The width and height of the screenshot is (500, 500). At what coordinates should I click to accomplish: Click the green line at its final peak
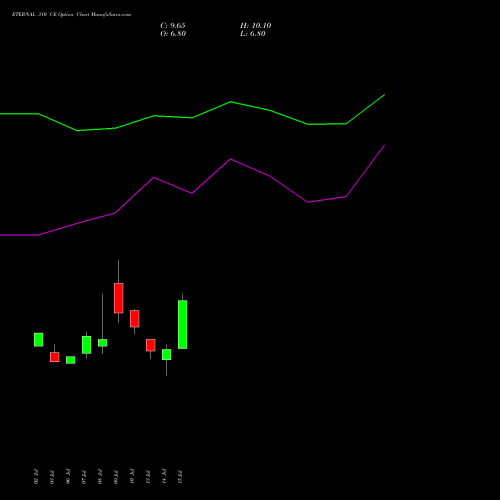[385, 95]
